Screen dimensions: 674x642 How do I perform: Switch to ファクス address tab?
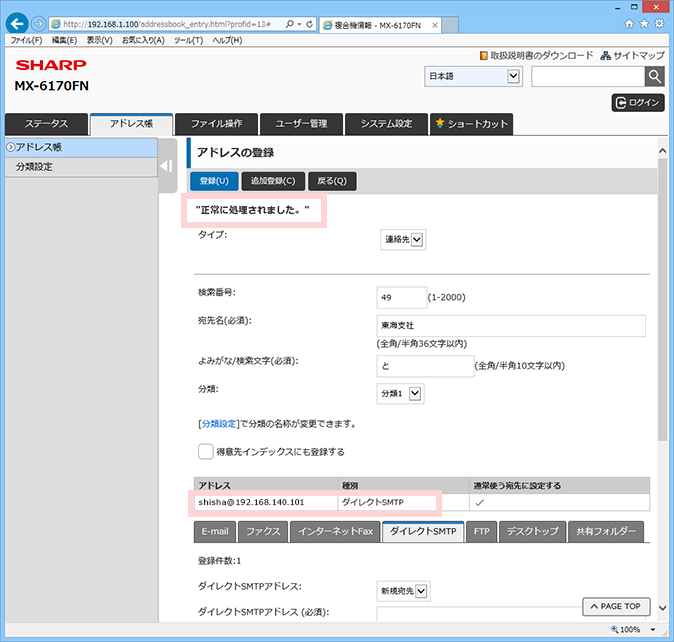(263, 532)
